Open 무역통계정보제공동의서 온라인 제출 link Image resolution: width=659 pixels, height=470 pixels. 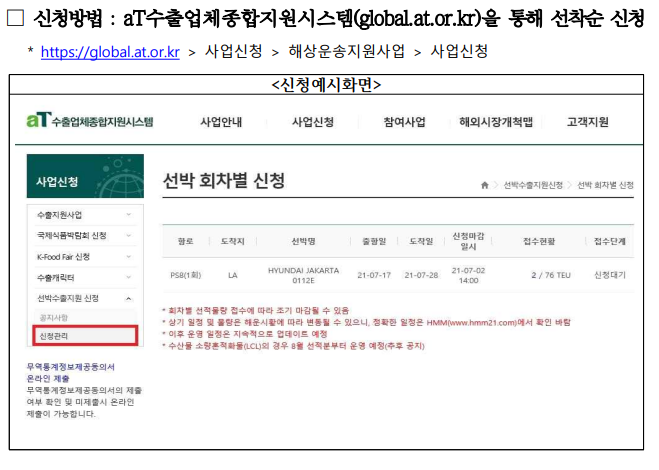[71, 372]
